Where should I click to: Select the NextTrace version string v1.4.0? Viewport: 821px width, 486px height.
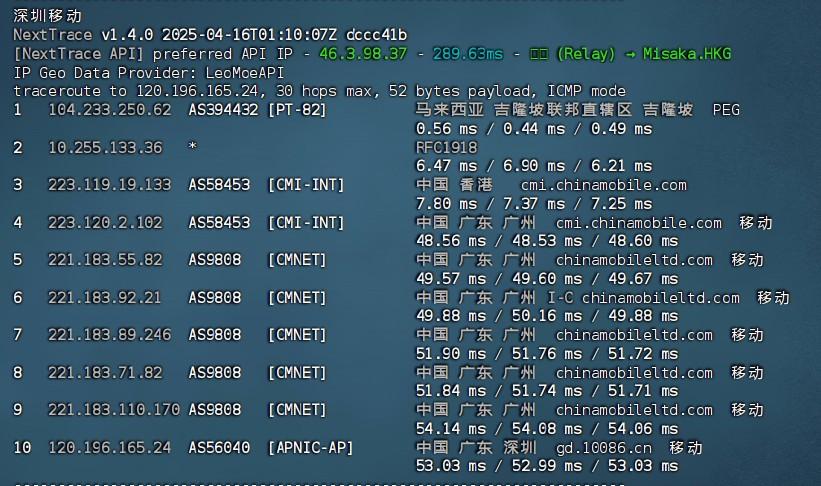127,35
